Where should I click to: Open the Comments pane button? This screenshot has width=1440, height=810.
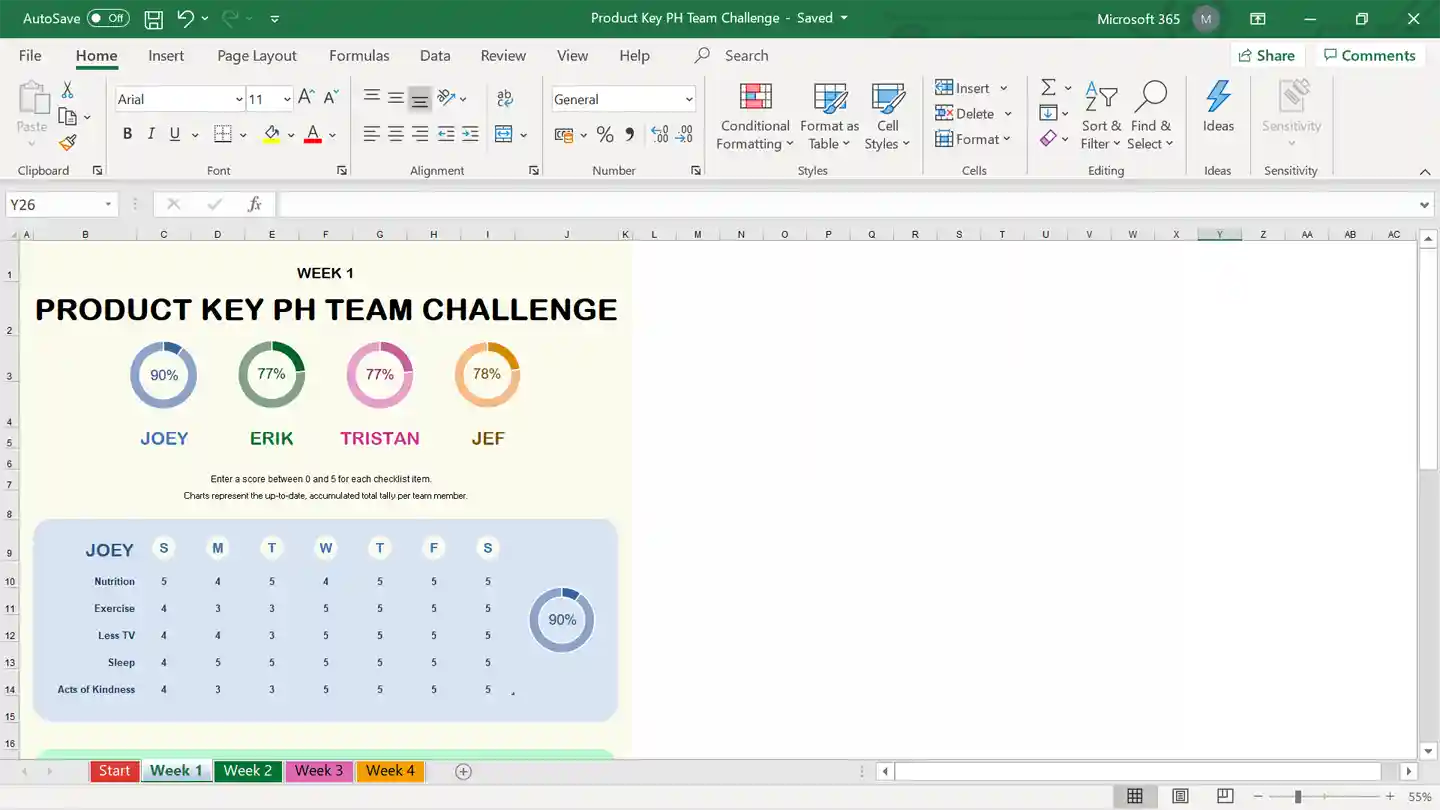pos(1369,56)
